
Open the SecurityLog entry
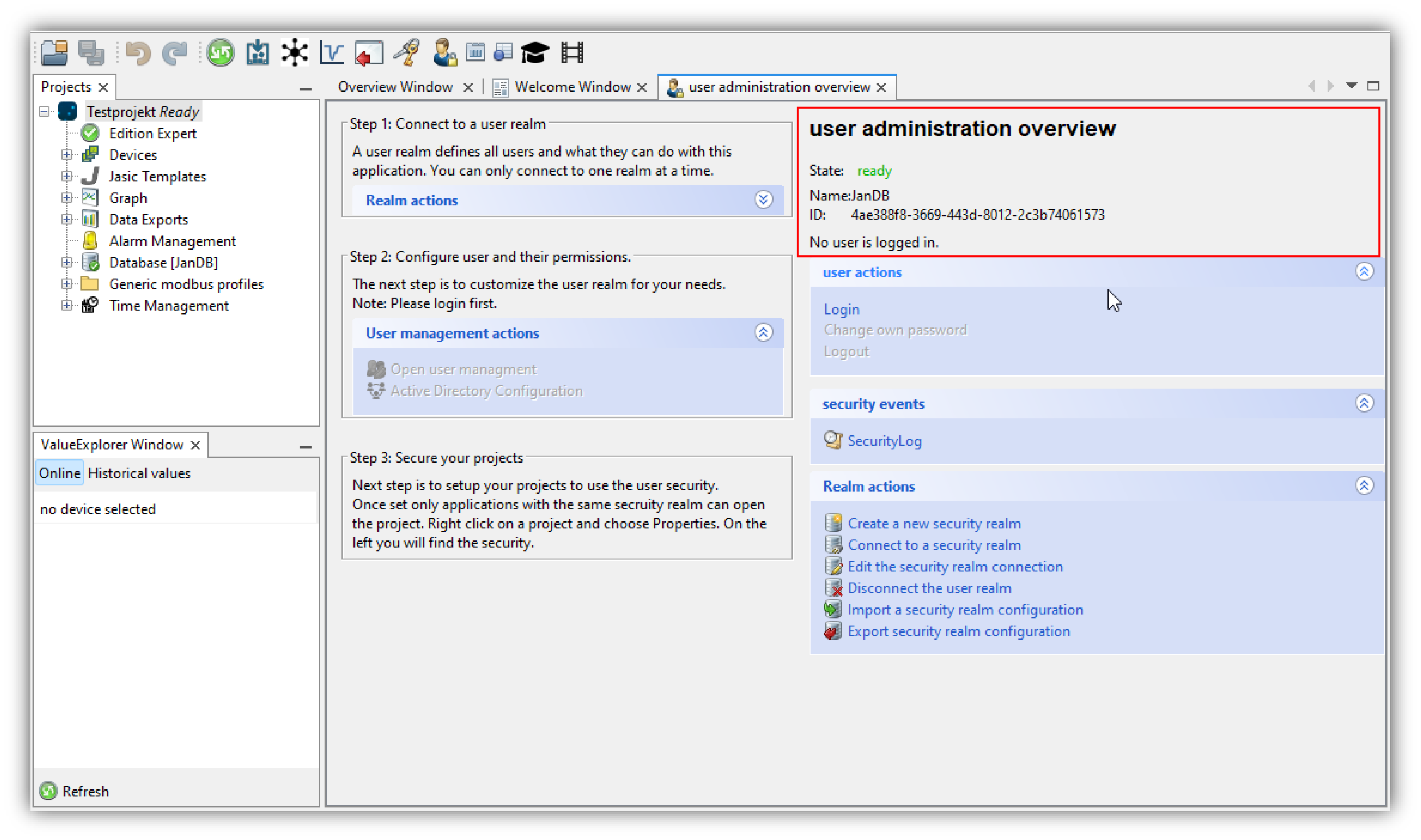click(884, 441)
